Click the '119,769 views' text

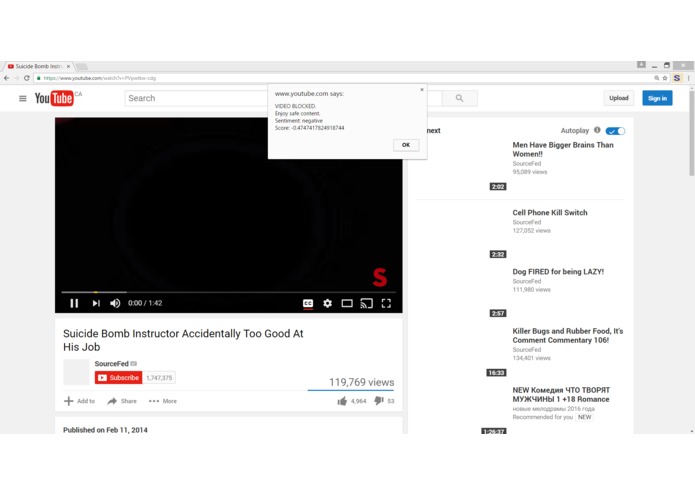[x=361, y=382]
